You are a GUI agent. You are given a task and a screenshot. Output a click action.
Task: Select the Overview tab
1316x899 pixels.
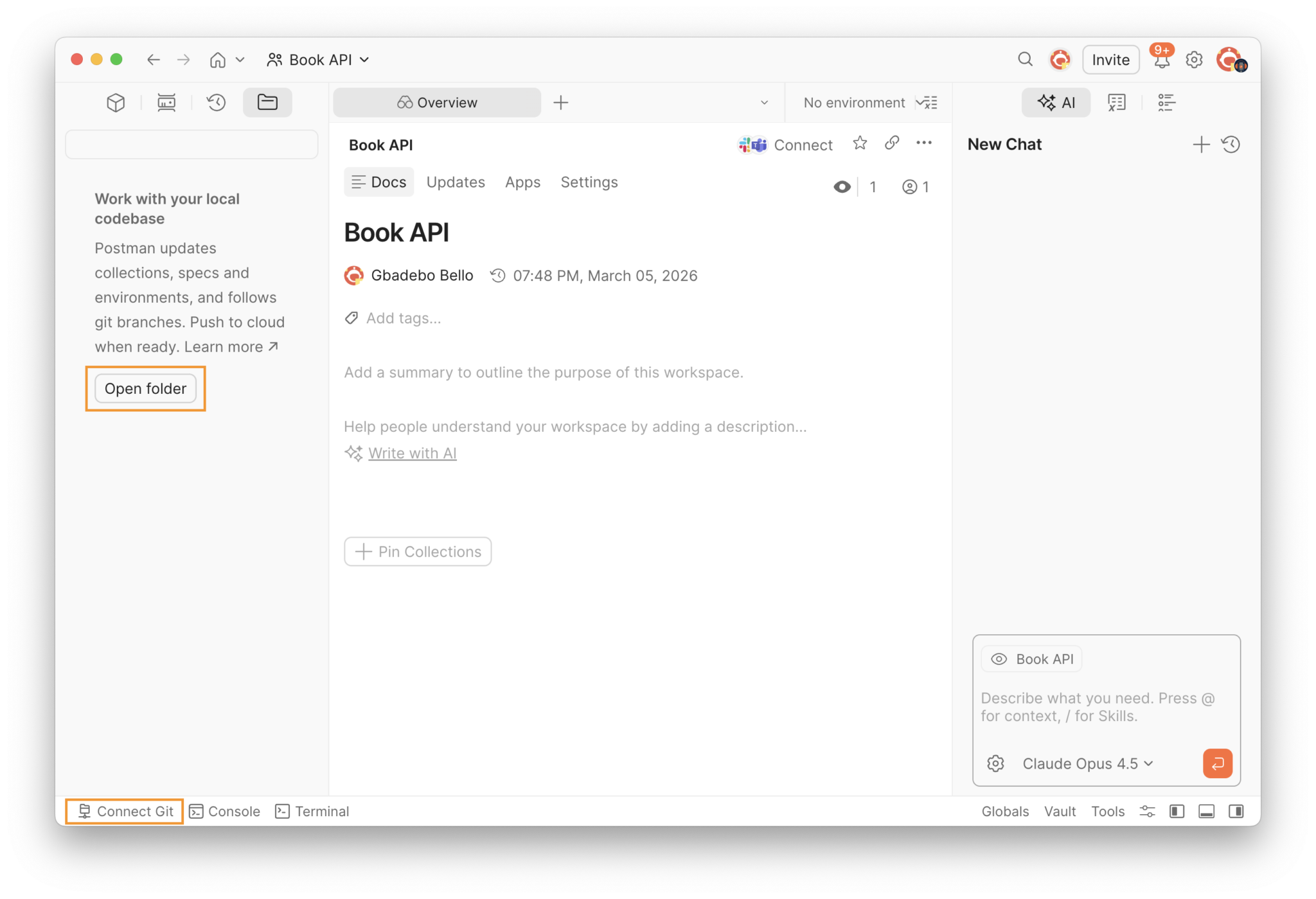coord(437,103)
